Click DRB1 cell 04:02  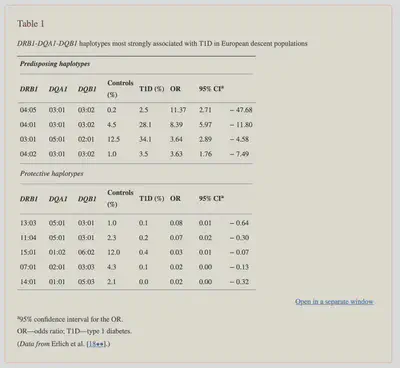click(28, 154)
